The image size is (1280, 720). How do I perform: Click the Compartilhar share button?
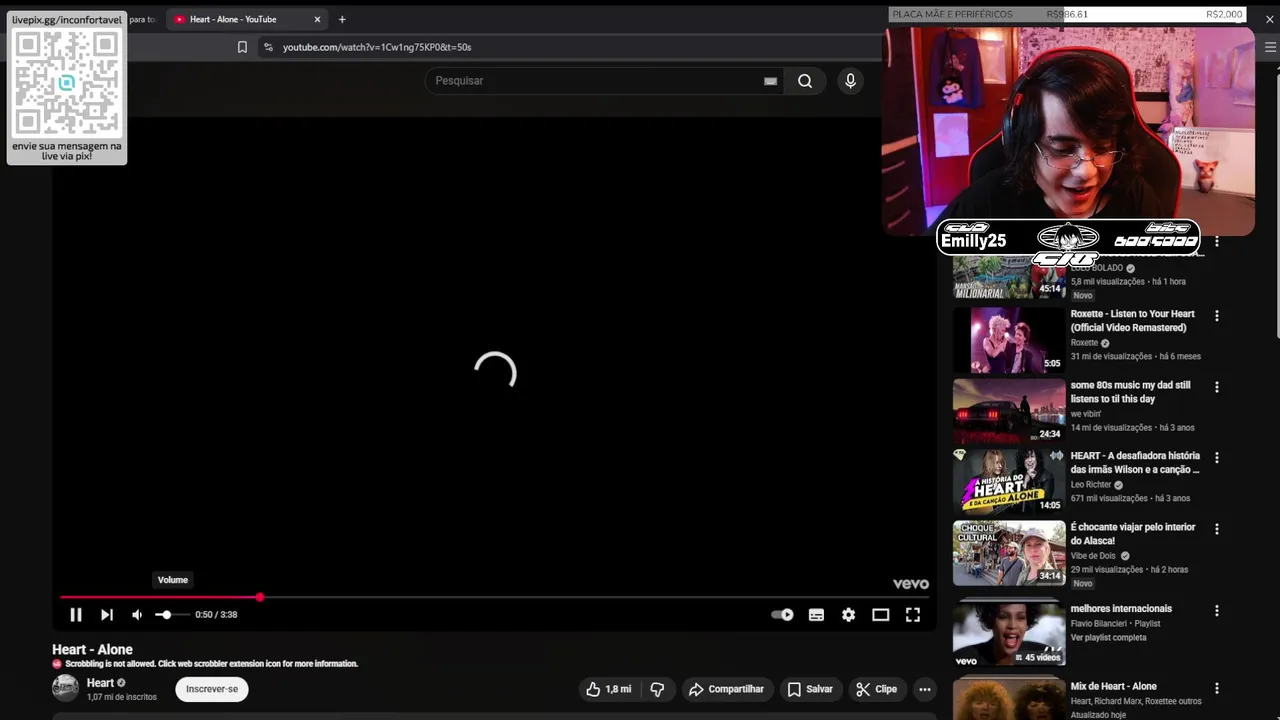(727, 689)
